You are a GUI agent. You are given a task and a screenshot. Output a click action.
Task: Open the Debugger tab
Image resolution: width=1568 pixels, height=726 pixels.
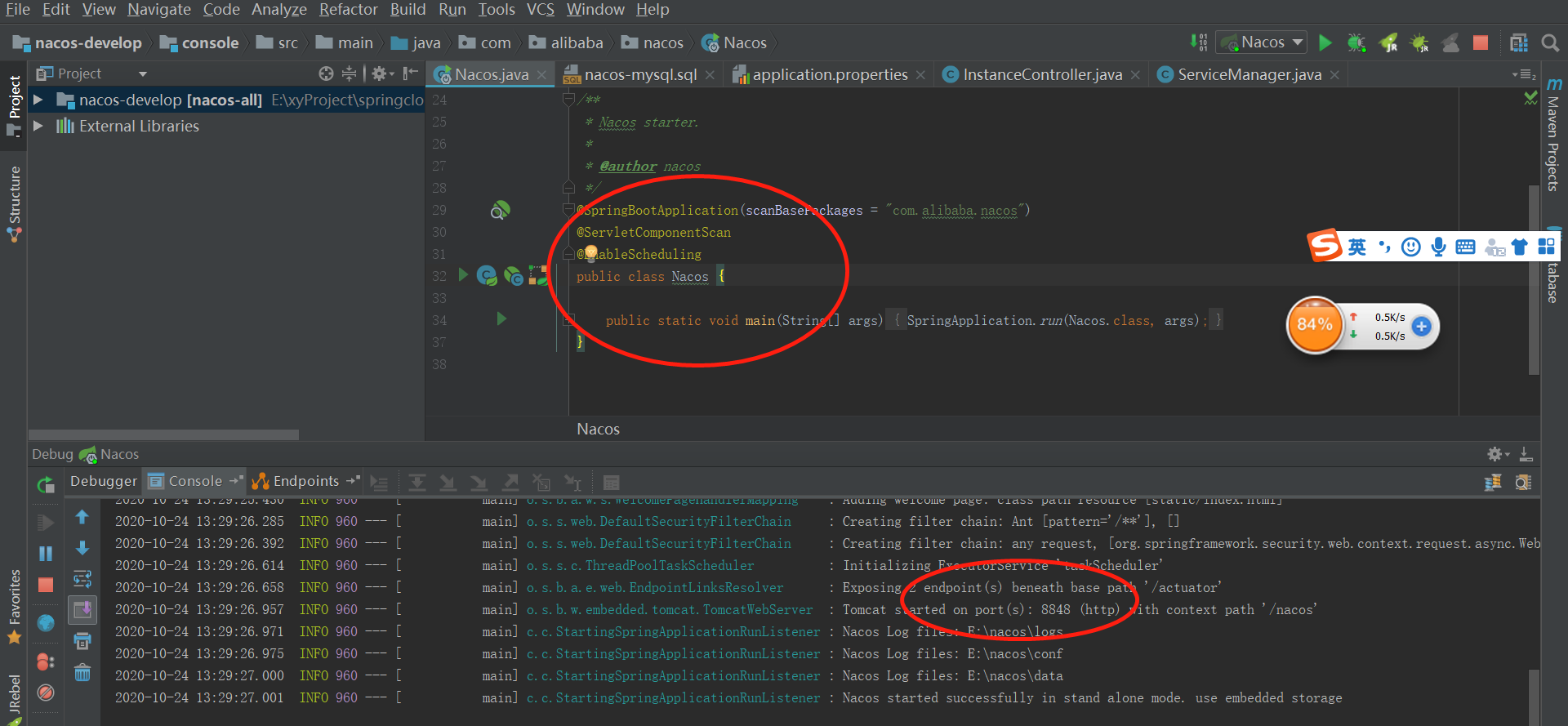click(104, 481)
